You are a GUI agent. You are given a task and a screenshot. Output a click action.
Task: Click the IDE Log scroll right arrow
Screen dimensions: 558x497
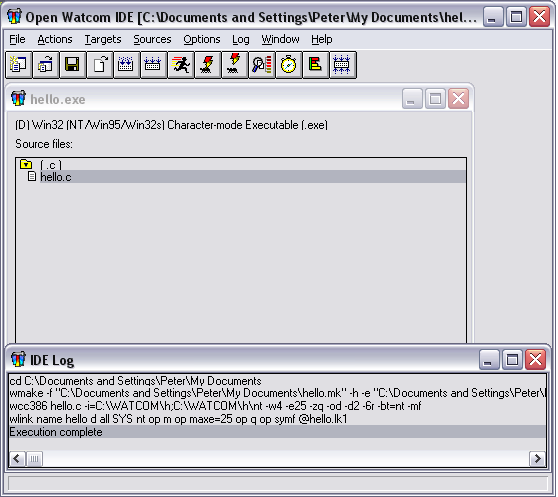[x=538, y=459]
